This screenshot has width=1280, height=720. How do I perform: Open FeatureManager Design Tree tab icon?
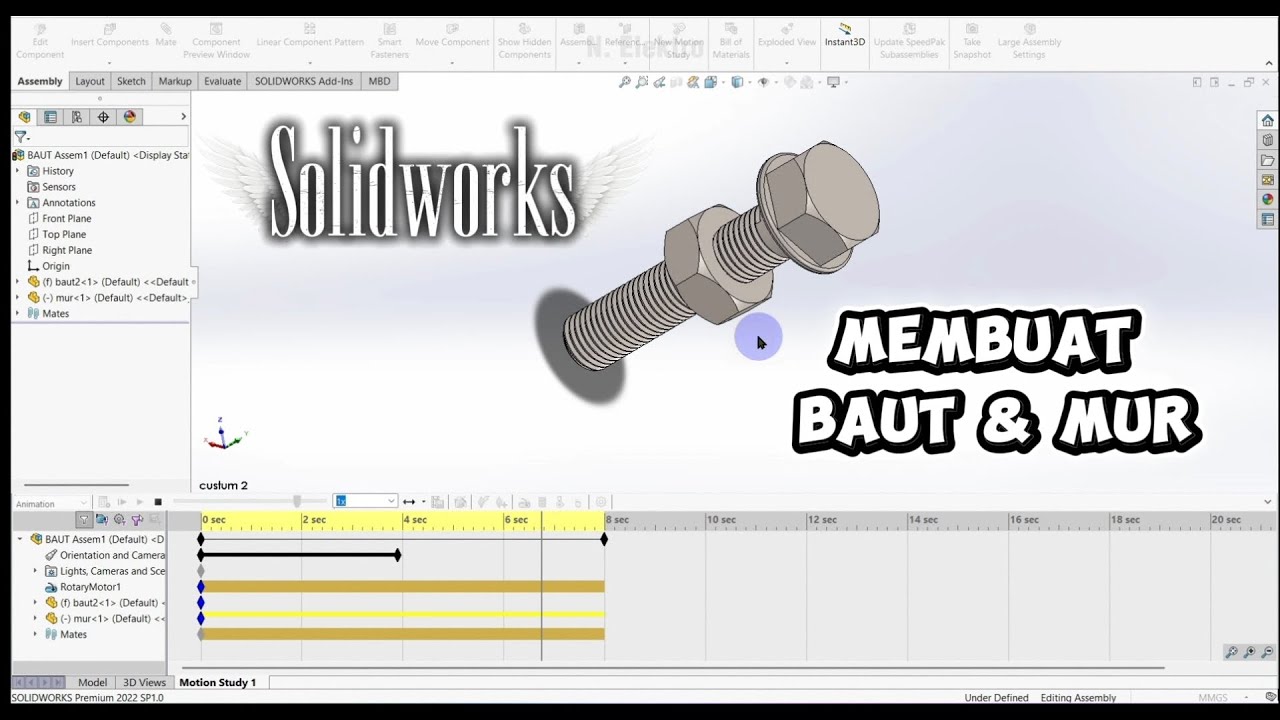tap(25, 117)
